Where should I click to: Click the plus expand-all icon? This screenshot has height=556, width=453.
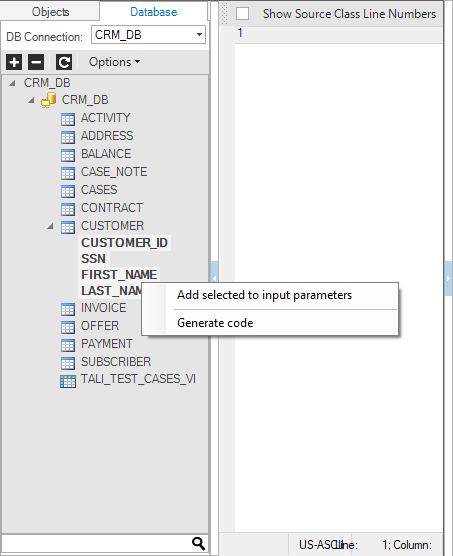(14, 62)
